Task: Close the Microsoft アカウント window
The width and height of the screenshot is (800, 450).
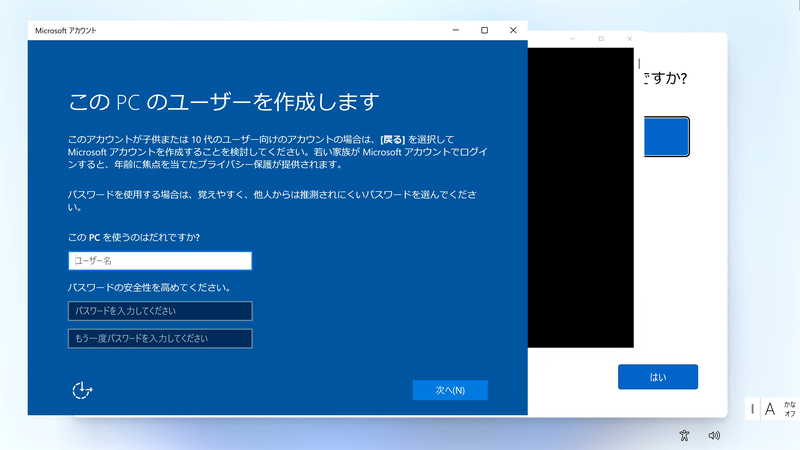Action: pyautogui.click(x=513, y=30)
